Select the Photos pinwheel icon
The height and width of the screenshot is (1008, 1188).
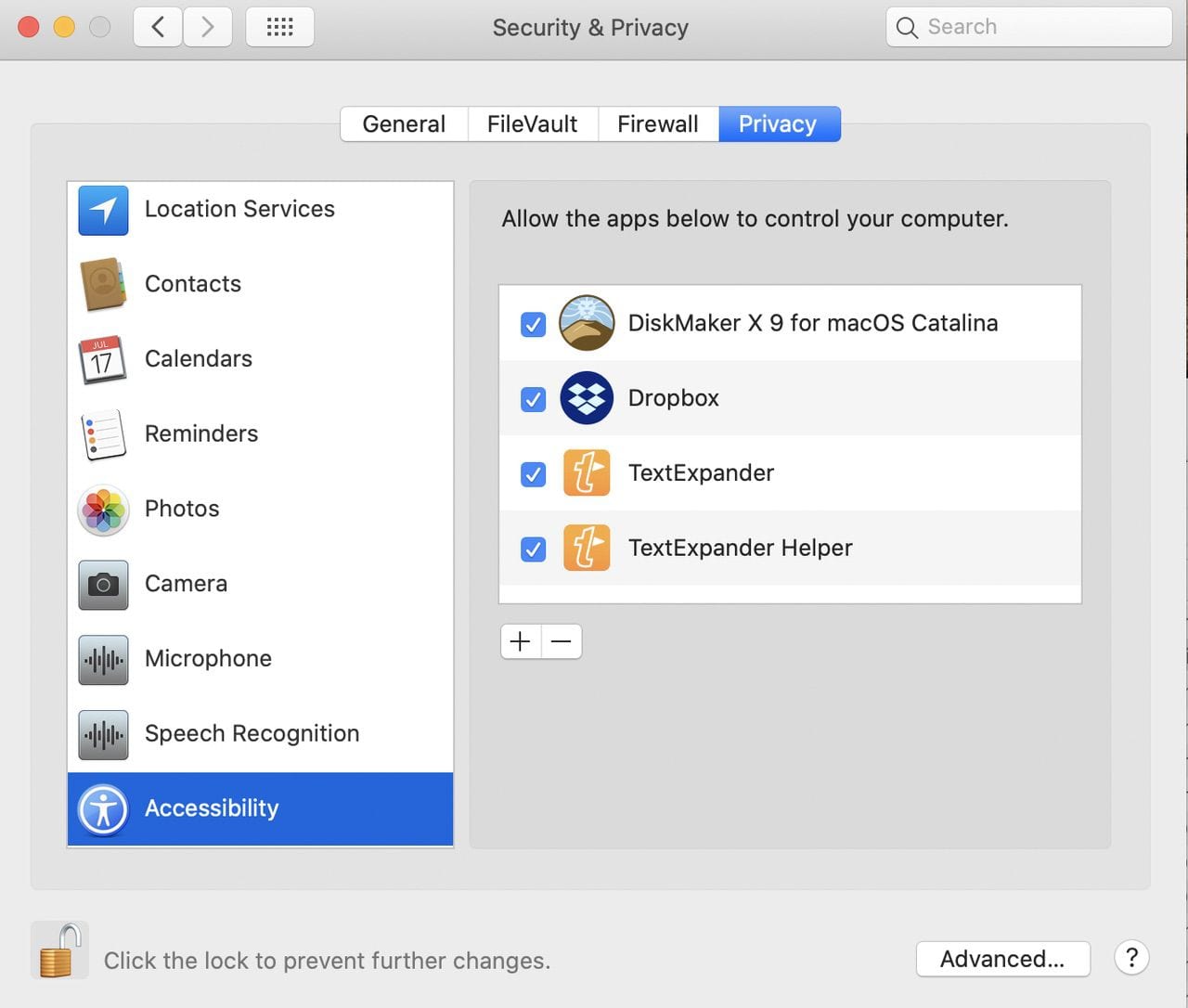point(103,510)
